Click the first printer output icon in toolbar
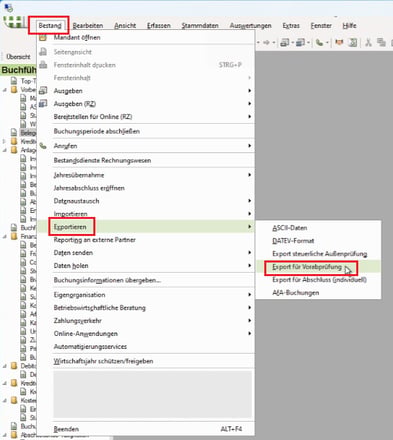The height and width of the screenshot is (440, 393). pos(285,43)
